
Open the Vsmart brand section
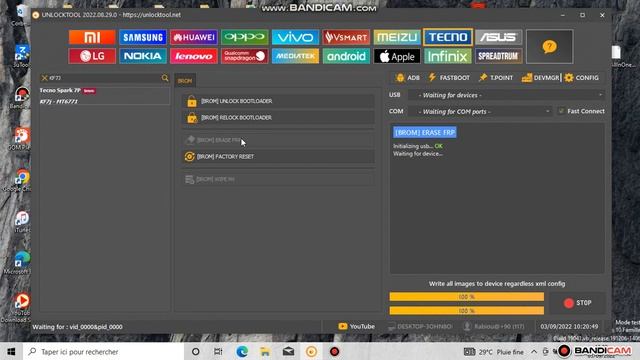346,37
